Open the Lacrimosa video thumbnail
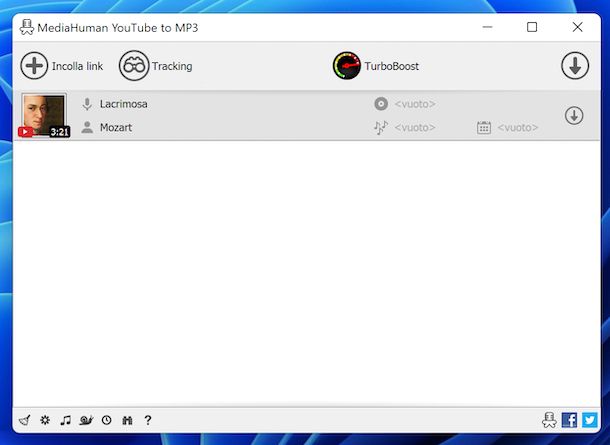The image size is (610, 445). coord(44,116)
